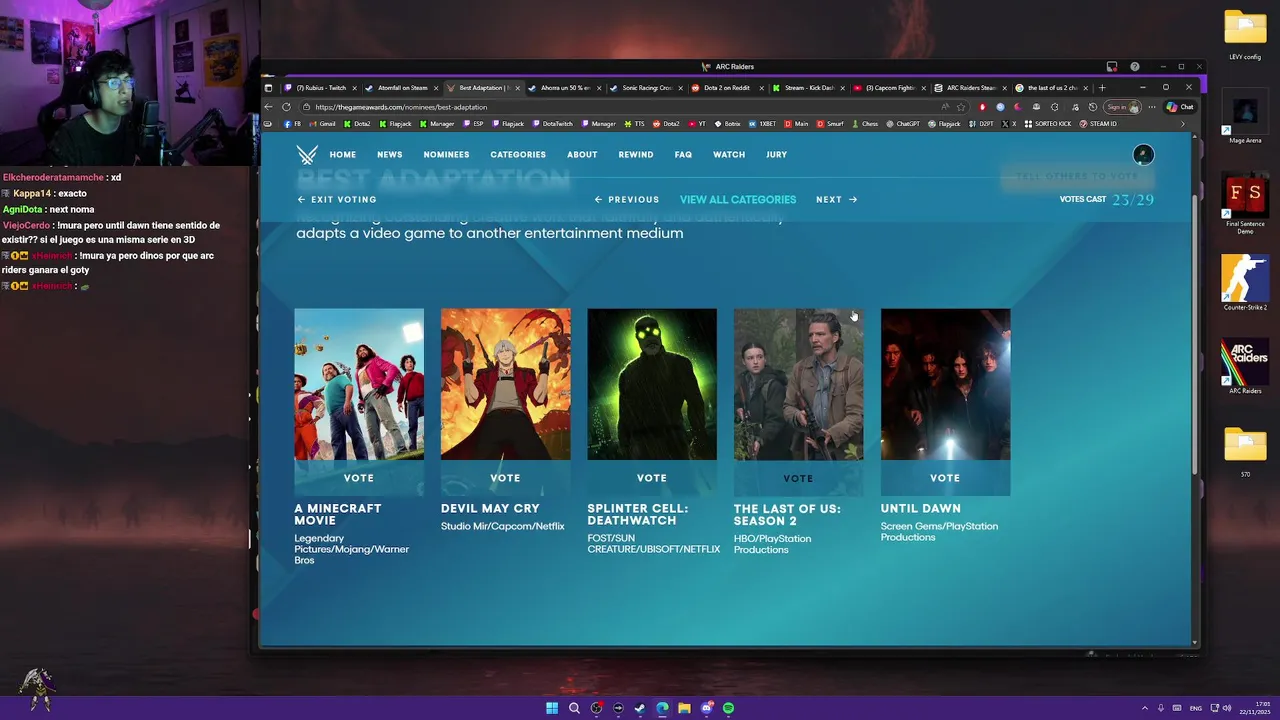
Task: Show hidden system tray icons chevron
Action: point(1145,708)
